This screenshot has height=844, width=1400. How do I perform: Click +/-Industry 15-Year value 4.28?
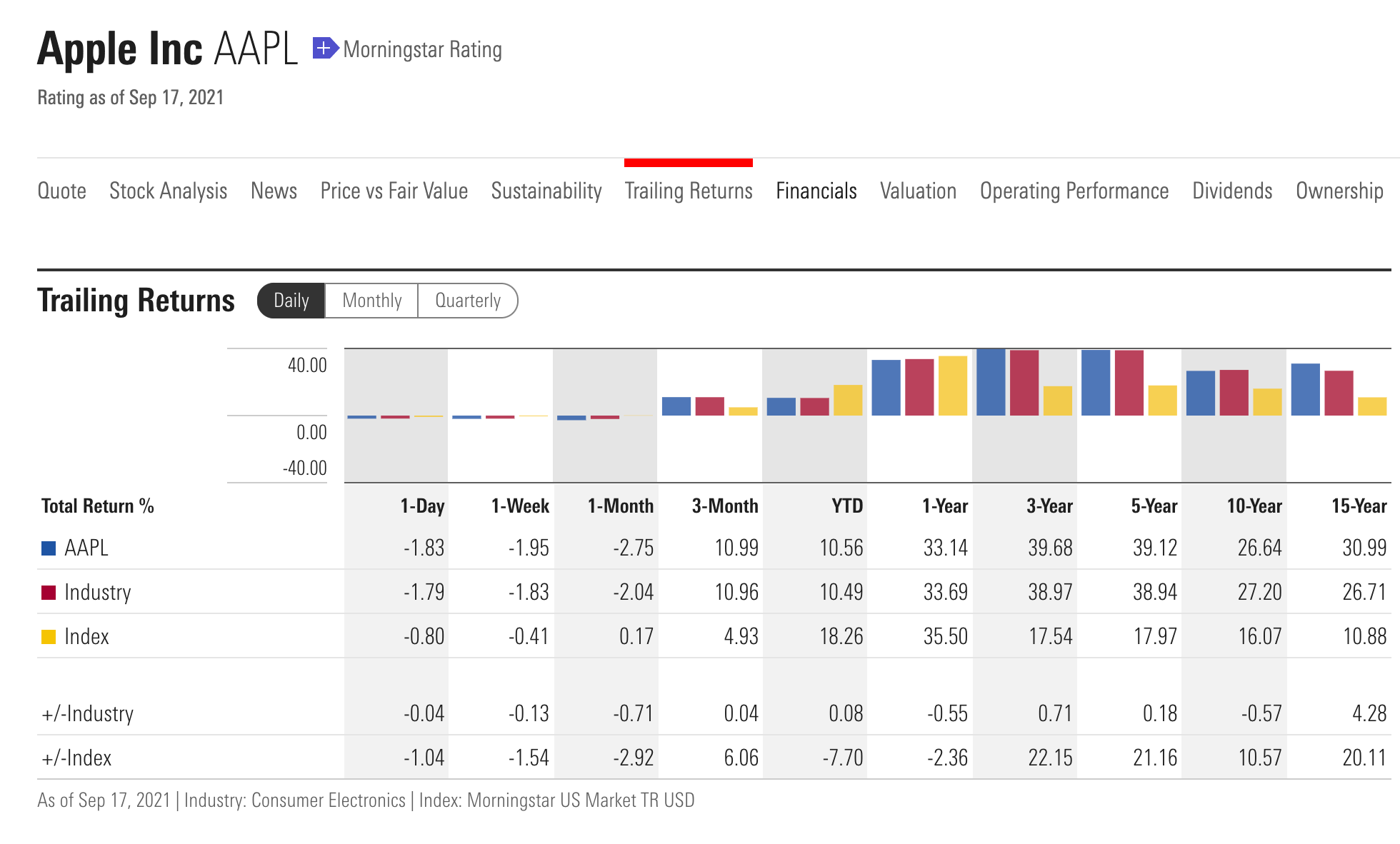(1369, 713)
